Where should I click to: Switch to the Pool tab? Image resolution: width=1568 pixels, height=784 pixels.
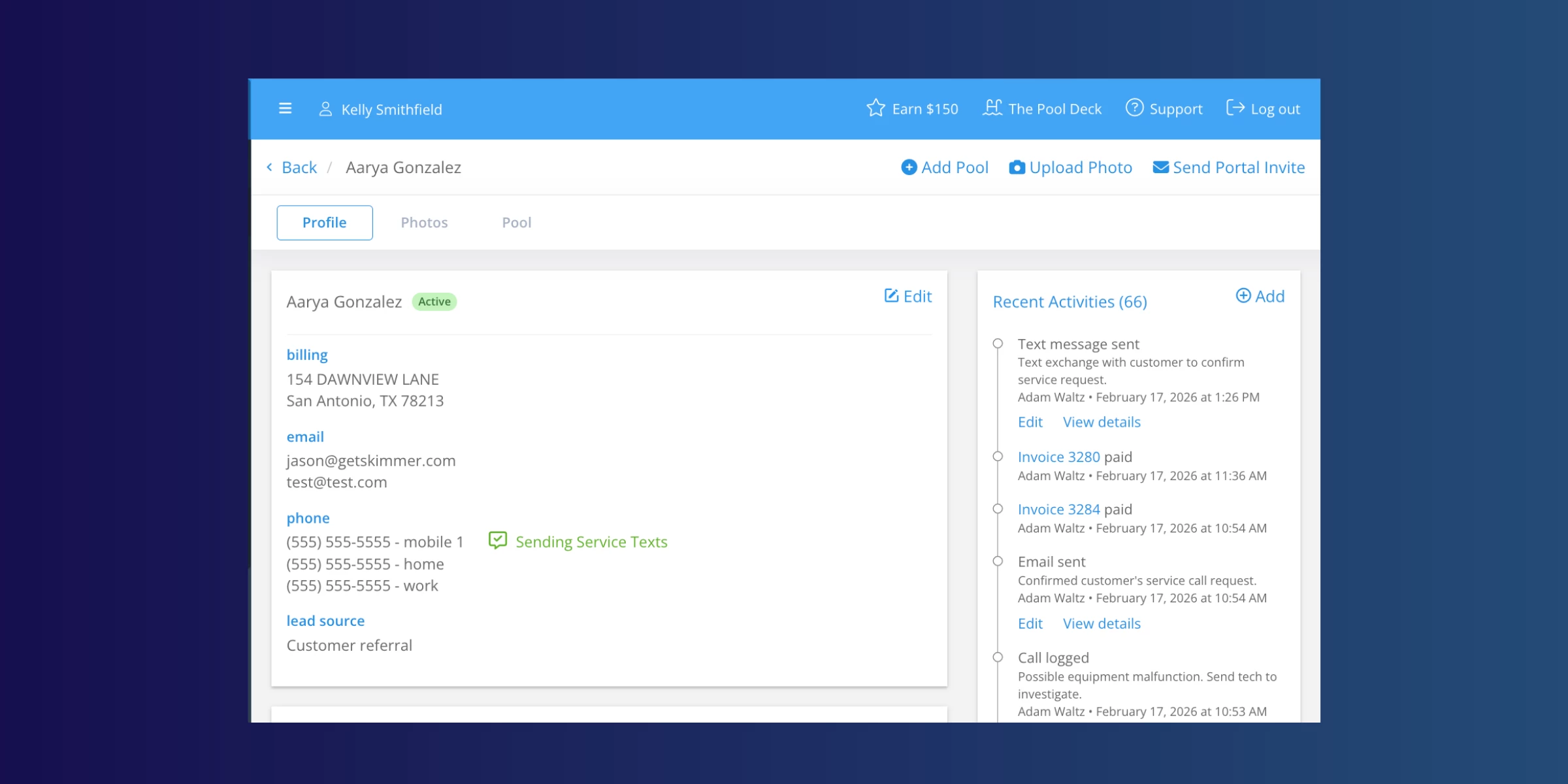click(516, 223)
